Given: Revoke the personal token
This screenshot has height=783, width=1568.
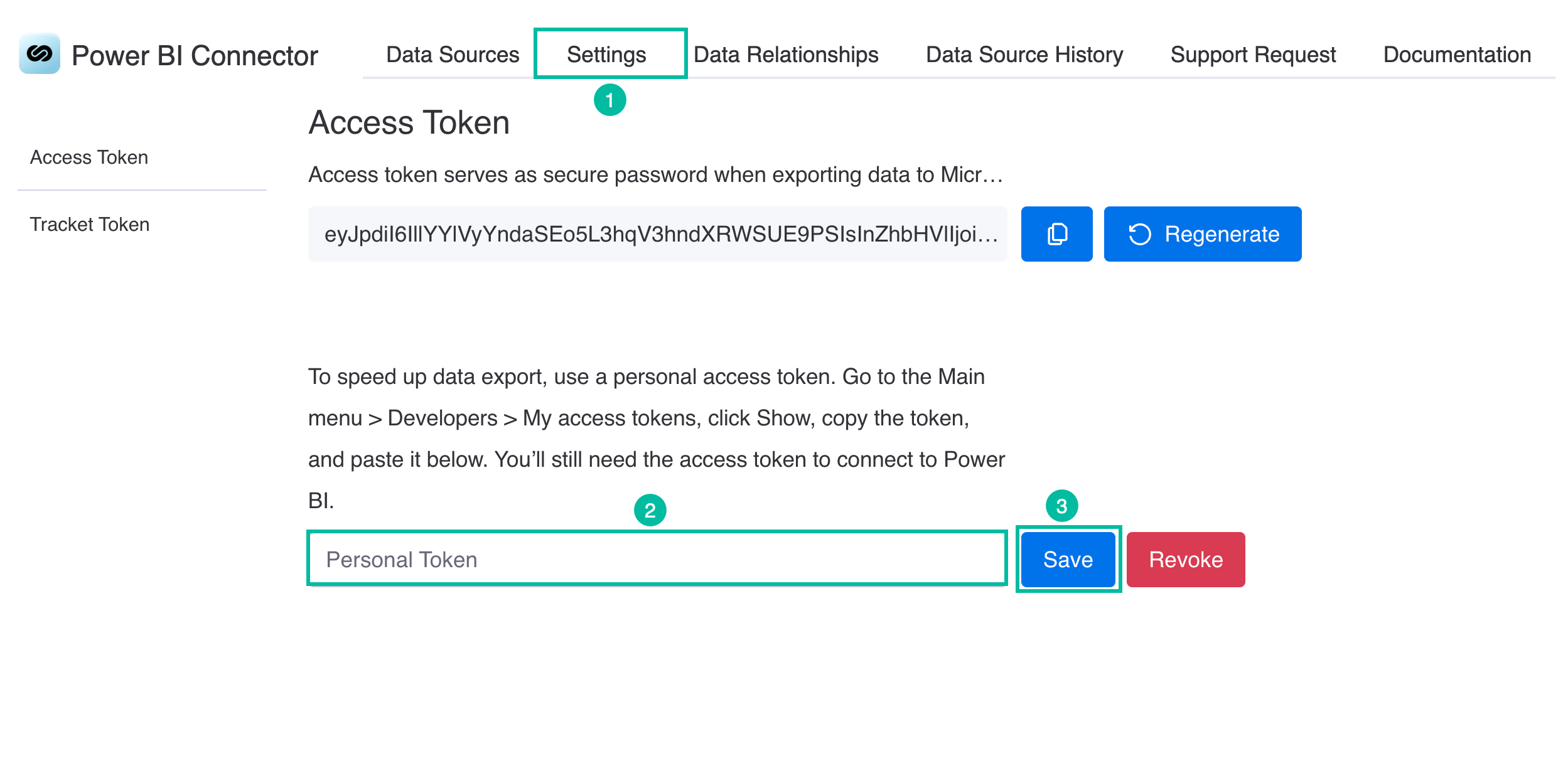Looking at the screenshot, I should 1185,559.
